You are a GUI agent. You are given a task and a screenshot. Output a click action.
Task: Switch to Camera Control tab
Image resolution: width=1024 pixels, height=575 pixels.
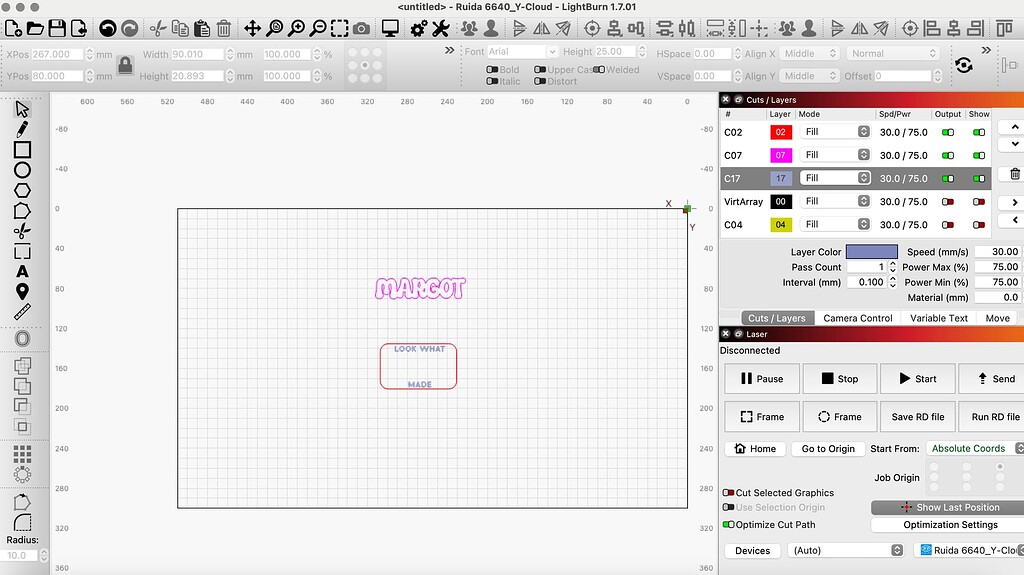tap(857, 318)
